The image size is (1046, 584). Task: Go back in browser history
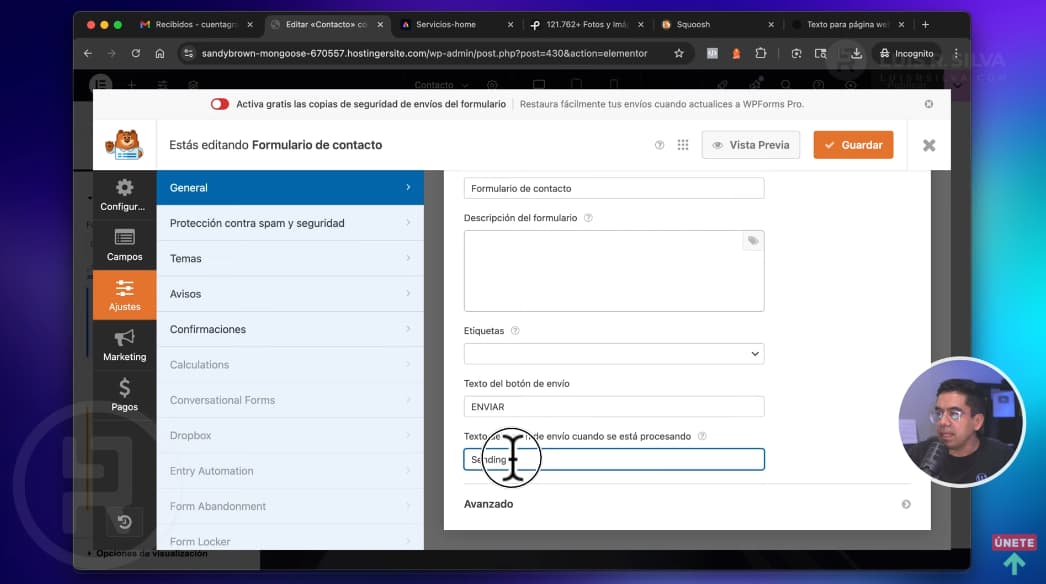click(x=87, y=53)
